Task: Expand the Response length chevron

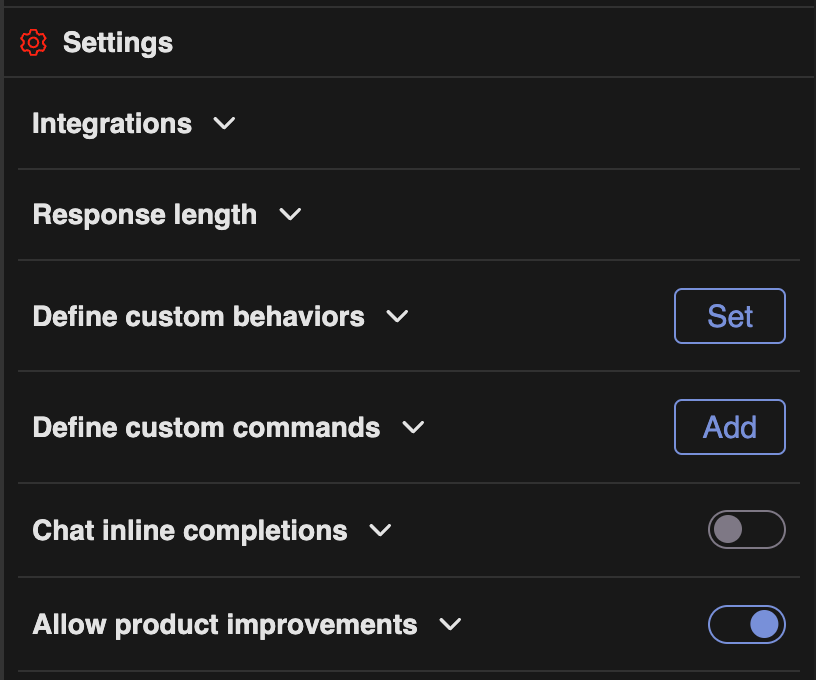Action: [290, 215]
